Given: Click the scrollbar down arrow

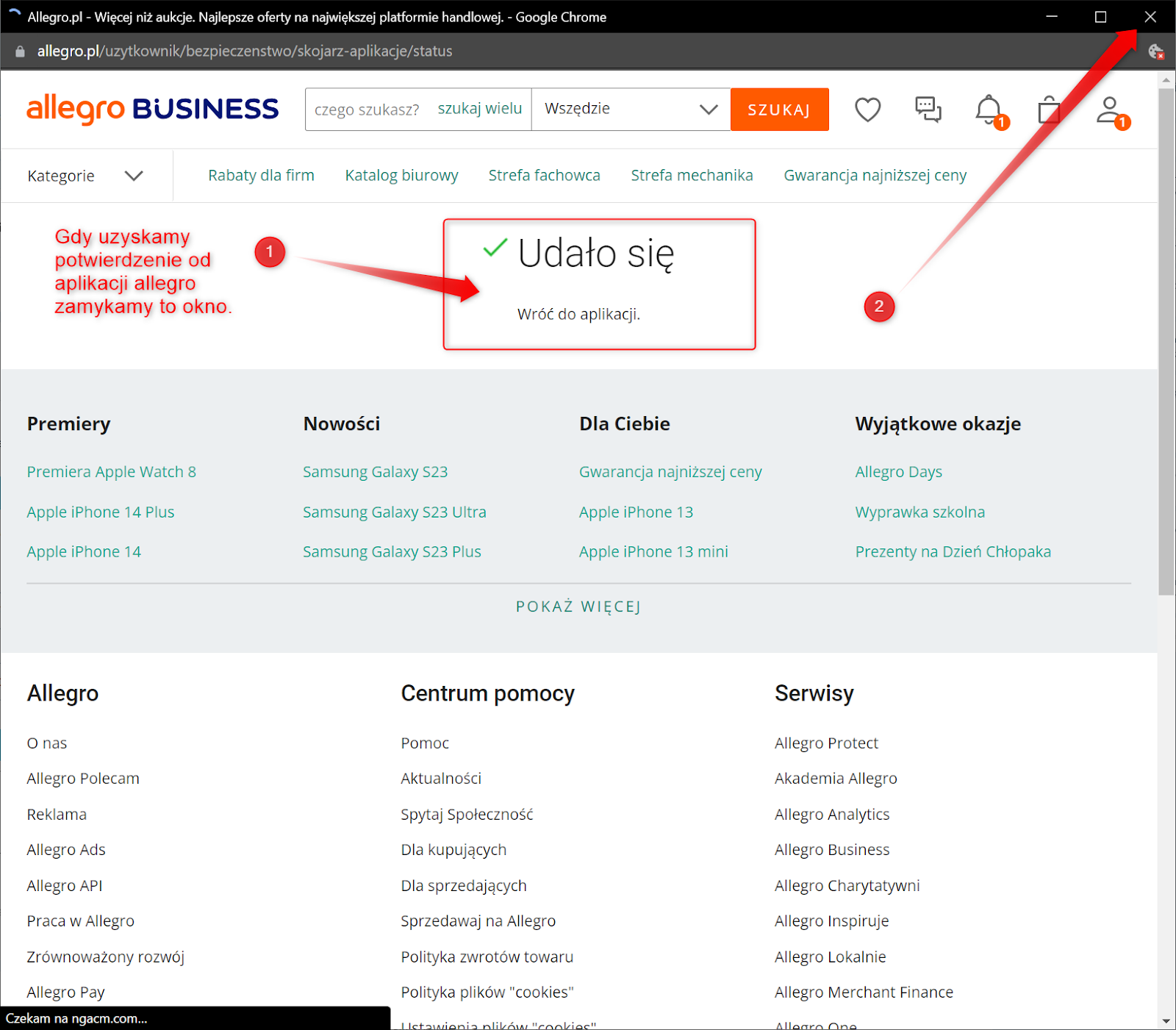Looking at the screenshot, I should [x=1166, y=1021].
